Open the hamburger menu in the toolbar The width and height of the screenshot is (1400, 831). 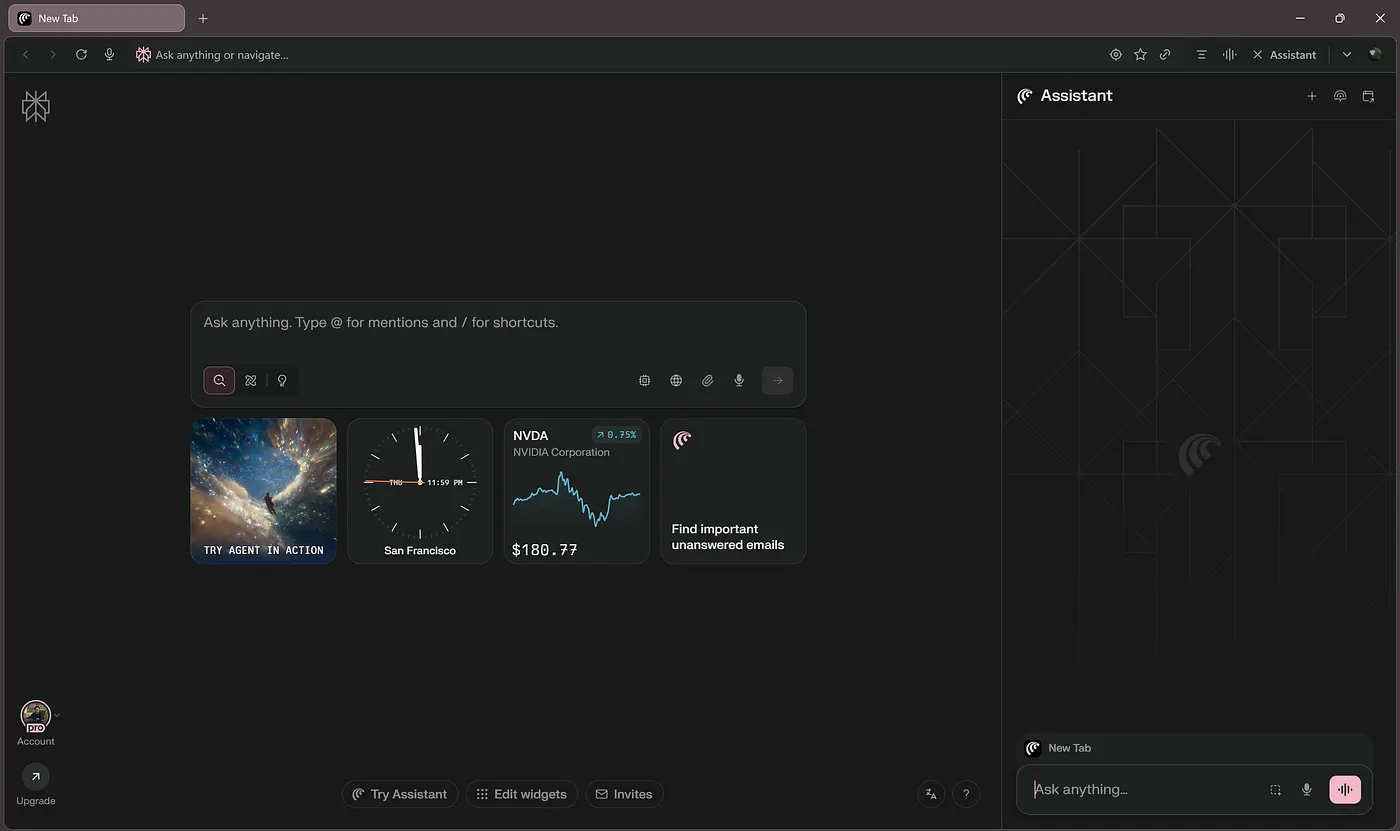(x=1201, y=54)
